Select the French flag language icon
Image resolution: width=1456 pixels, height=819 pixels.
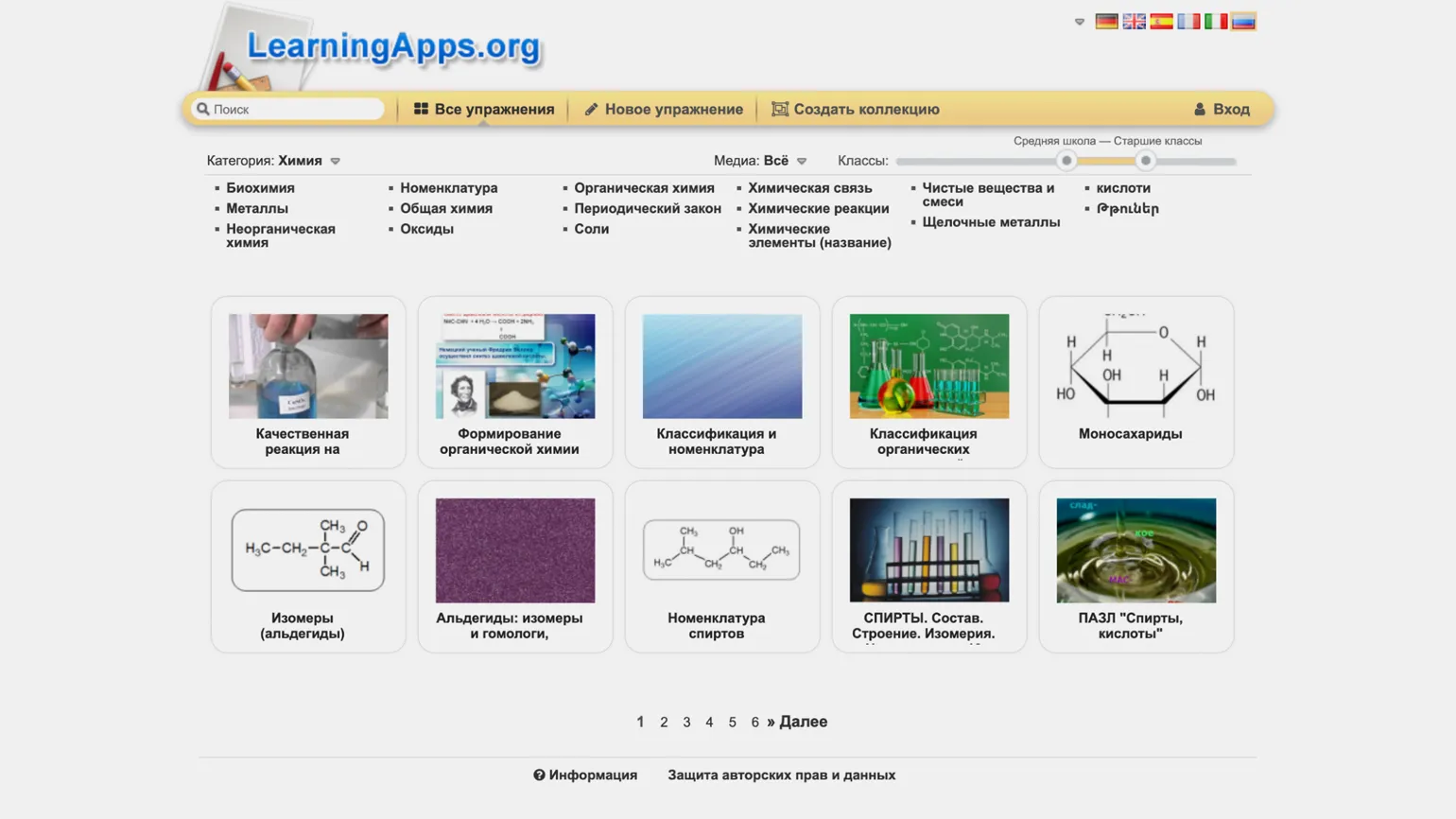1188,22
